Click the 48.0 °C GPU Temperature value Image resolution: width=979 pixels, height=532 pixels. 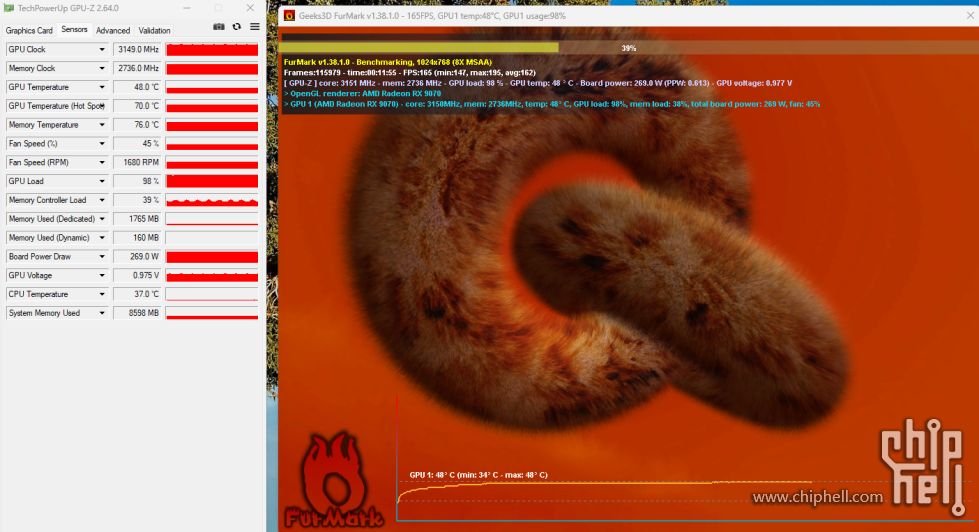pyautogui.click(x=137, y=87)
